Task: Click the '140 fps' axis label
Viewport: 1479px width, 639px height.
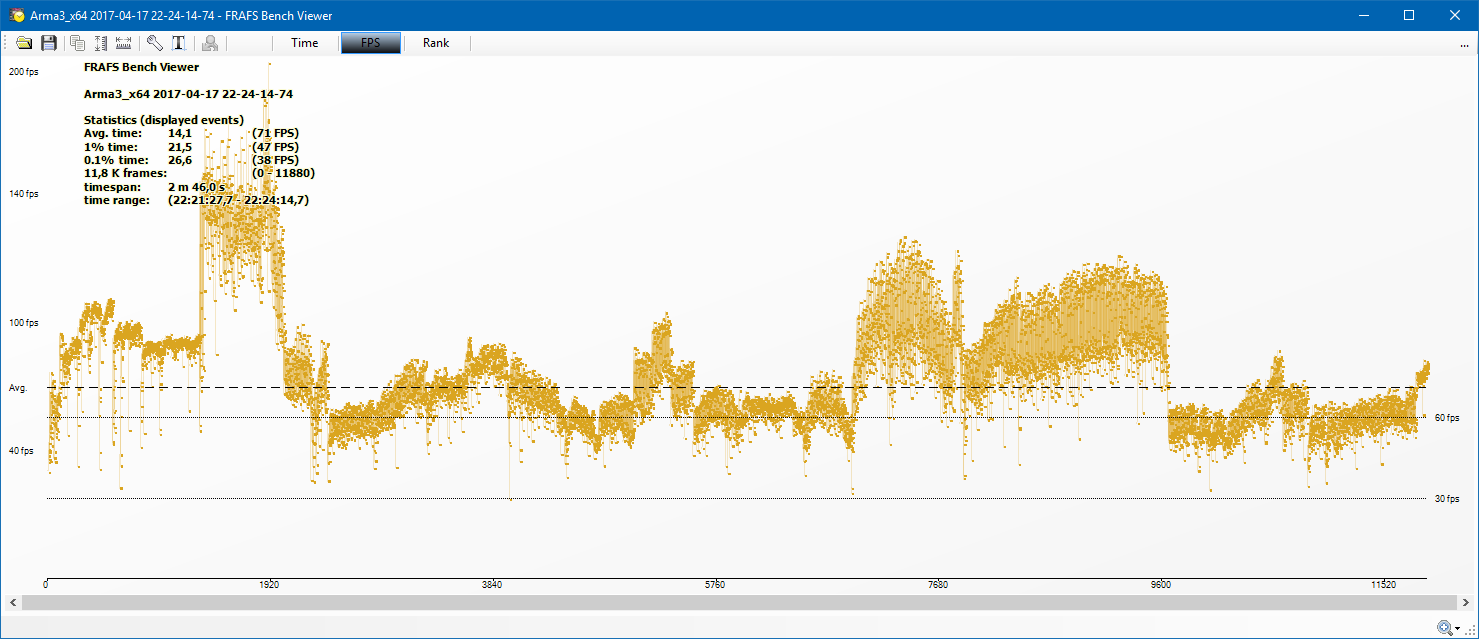Action: pyautogui.click(x=23, y=194)
